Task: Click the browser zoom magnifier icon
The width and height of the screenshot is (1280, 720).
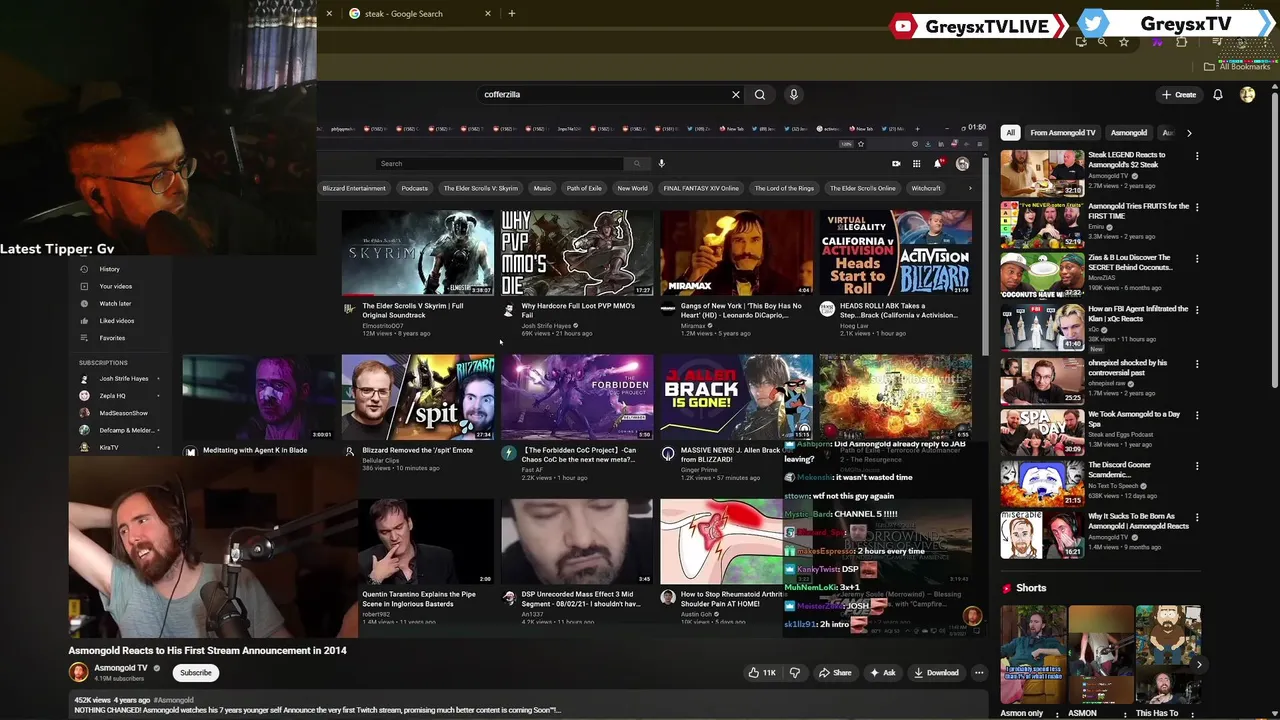Action: coord(1102,42)
